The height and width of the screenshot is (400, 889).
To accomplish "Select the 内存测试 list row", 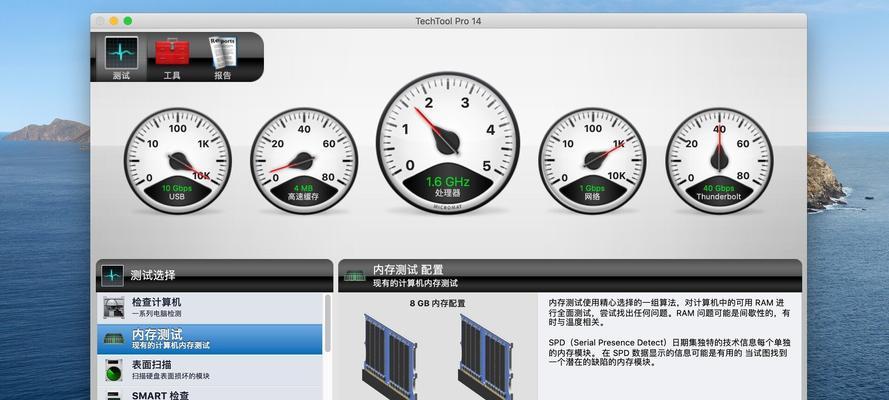I will pos(210,339).
